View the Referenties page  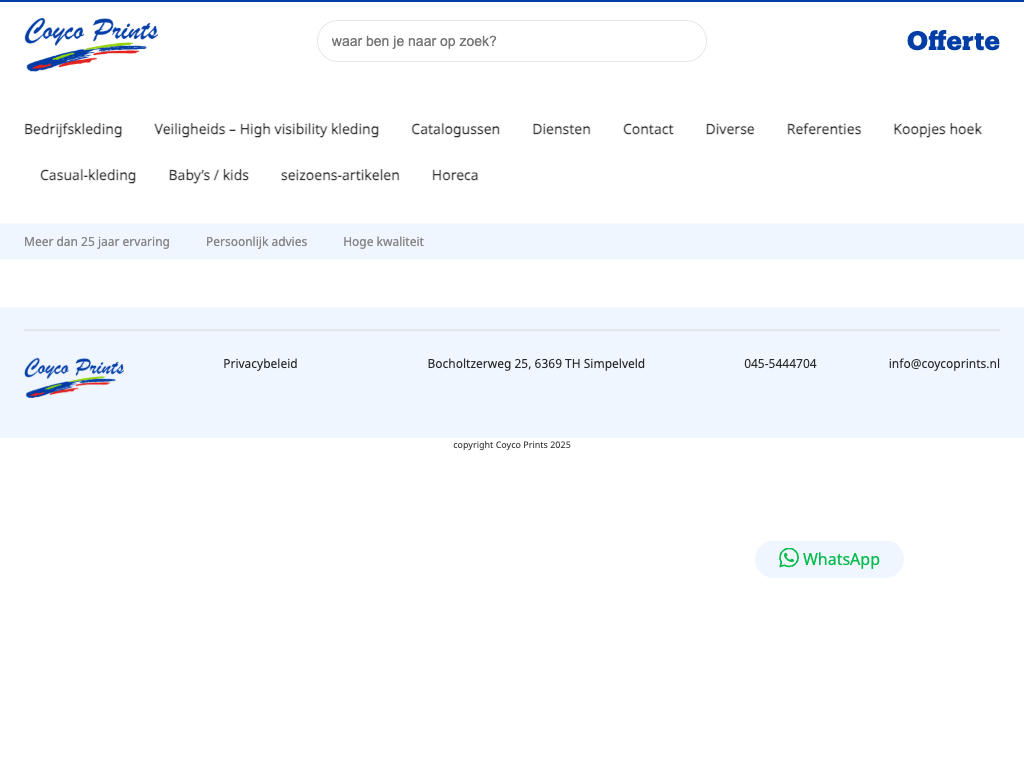[823, 129]
